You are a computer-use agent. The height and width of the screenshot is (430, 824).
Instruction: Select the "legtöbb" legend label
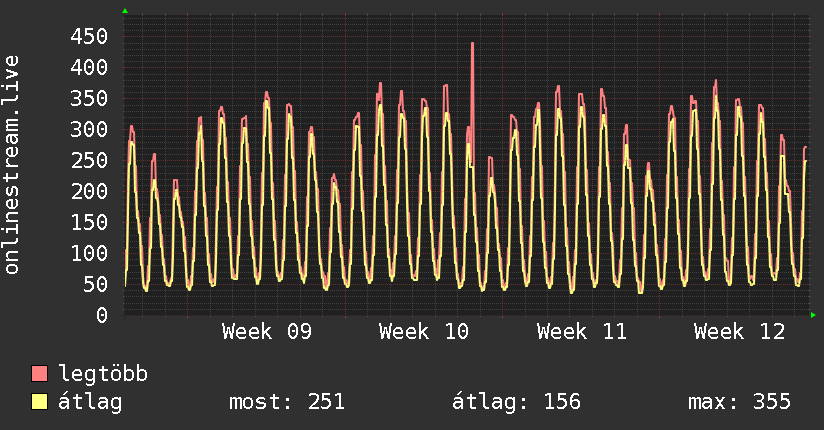click(103, 374)
